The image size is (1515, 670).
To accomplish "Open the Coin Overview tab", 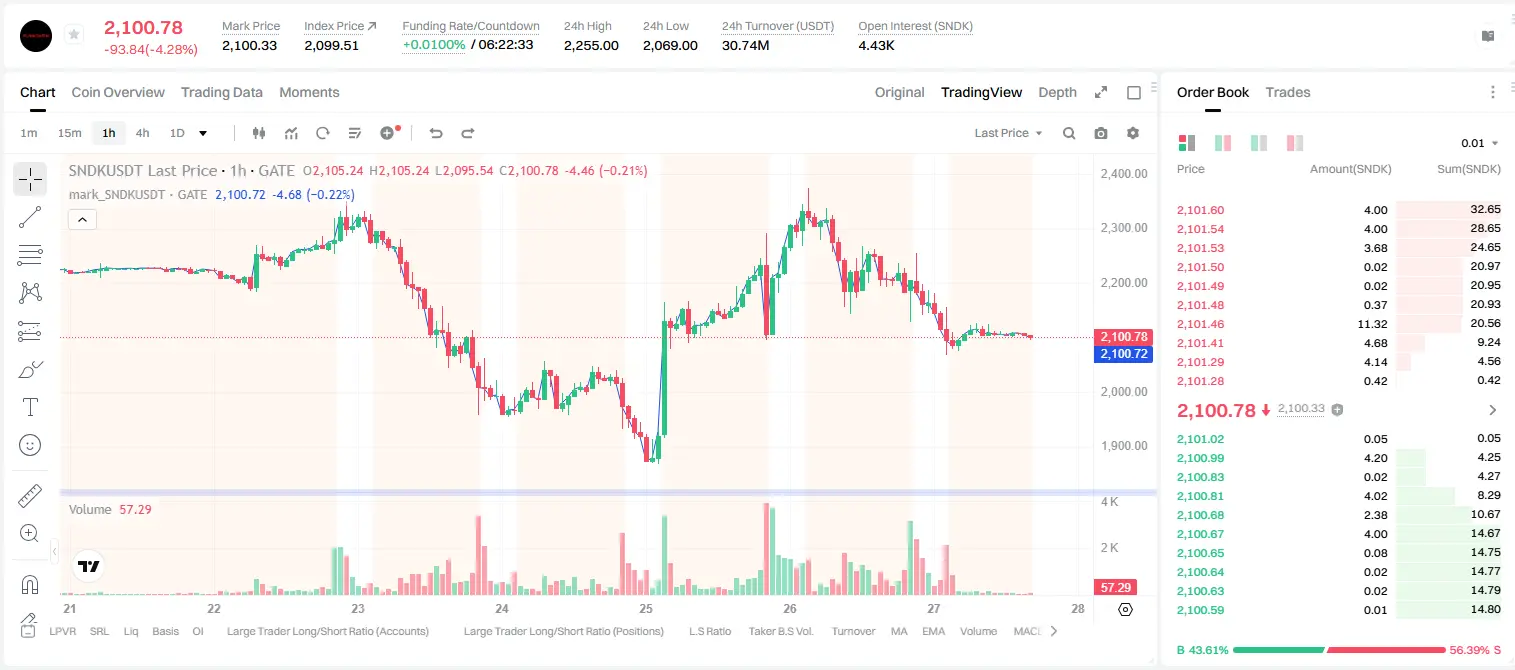I will coord(118,92).
